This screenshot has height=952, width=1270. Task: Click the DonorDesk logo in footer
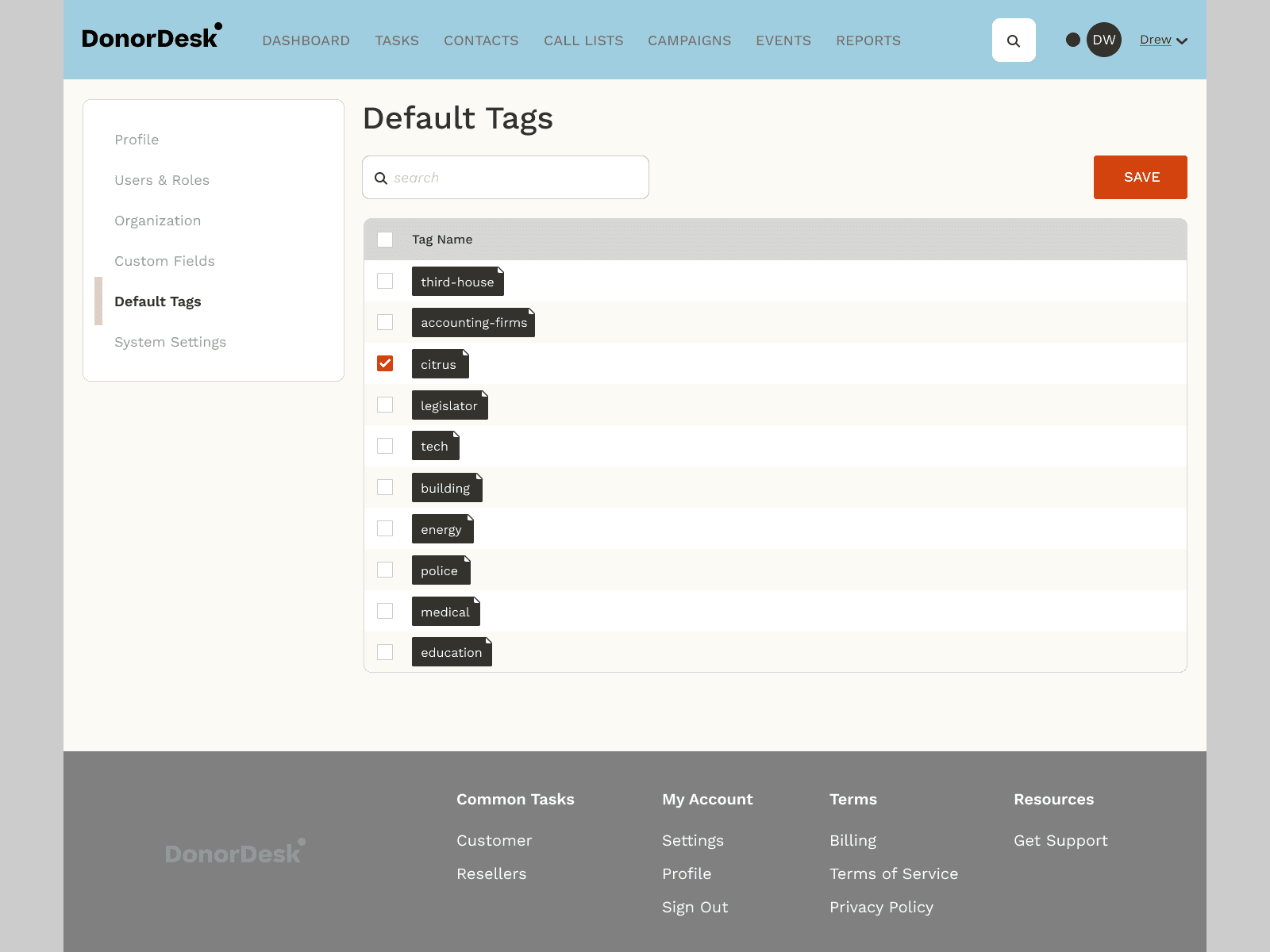click(235, 853)
